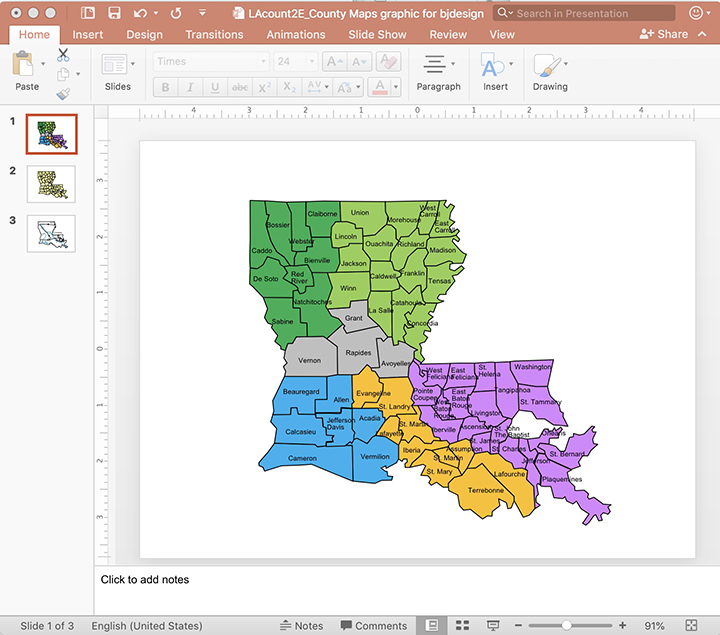Click the Copy icon

tap(63, 74)
